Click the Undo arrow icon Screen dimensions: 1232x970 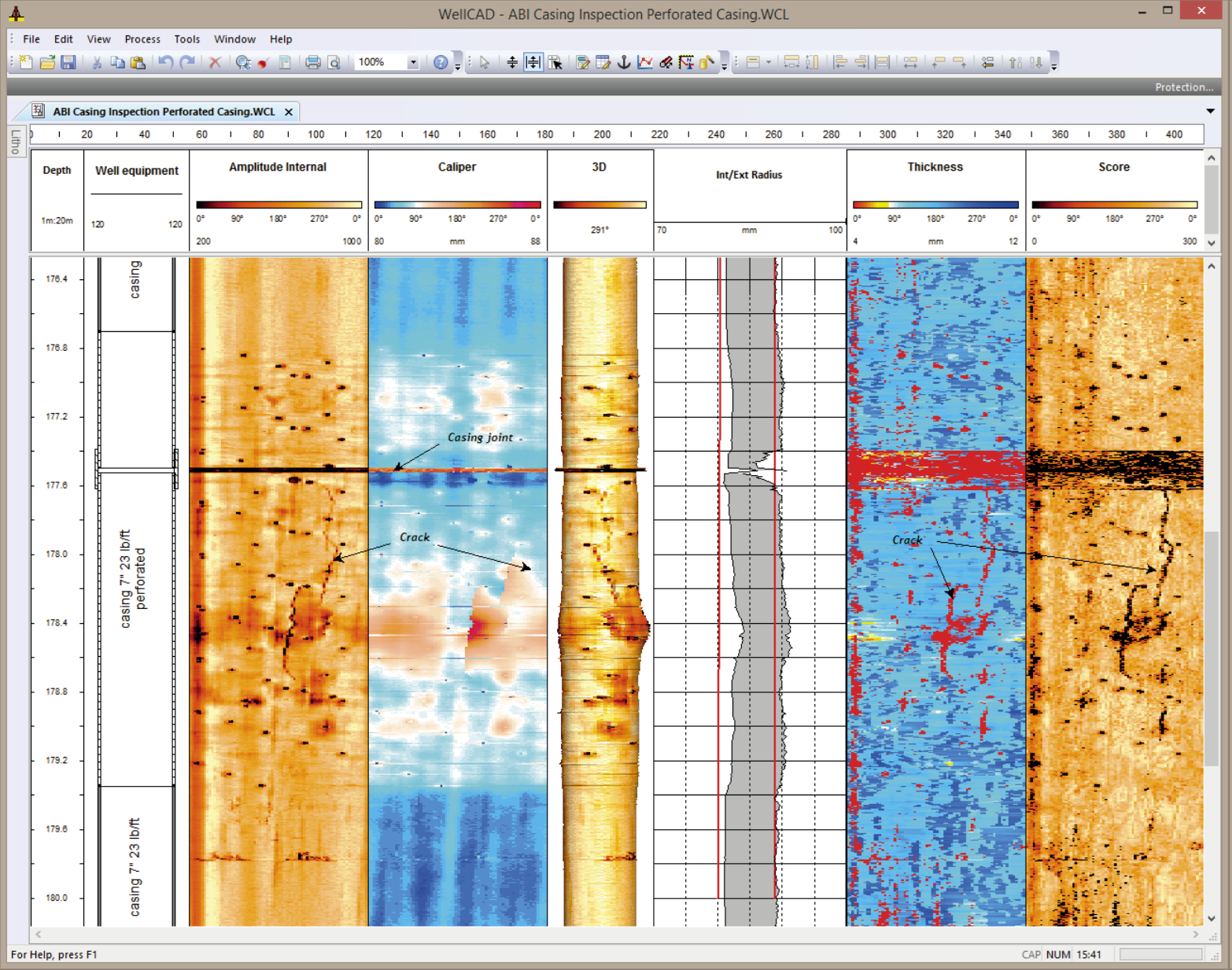[165, 62]
